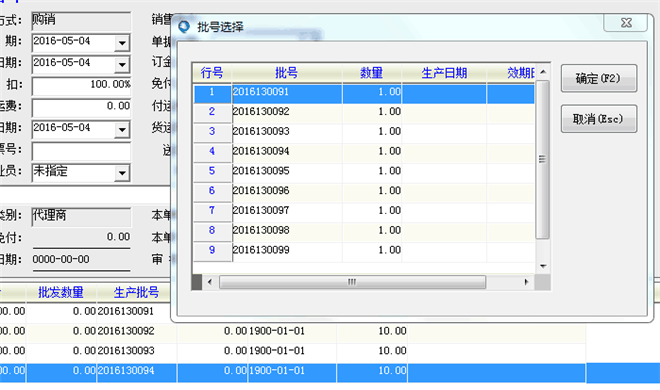The width and height of the screenshot is (660, 390).
Task: Click the 确定(F2) confirm button
Action: pos(599,78)
